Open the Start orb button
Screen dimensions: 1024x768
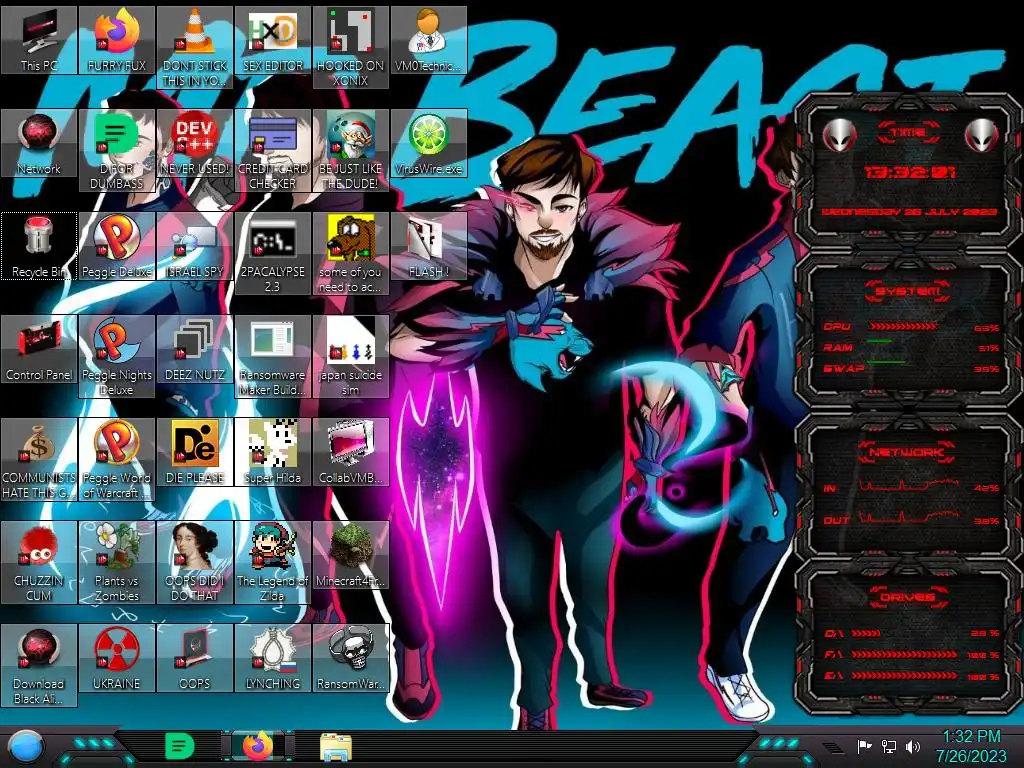26,747
